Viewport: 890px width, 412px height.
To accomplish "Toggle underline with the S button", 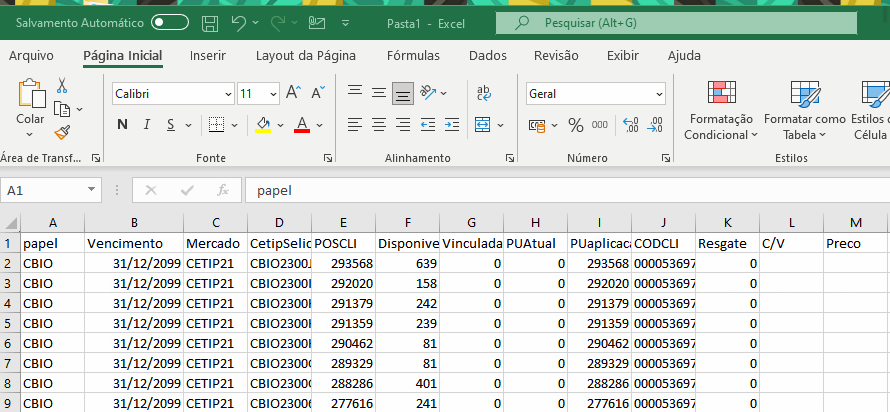I will click(x=170, y=125).
